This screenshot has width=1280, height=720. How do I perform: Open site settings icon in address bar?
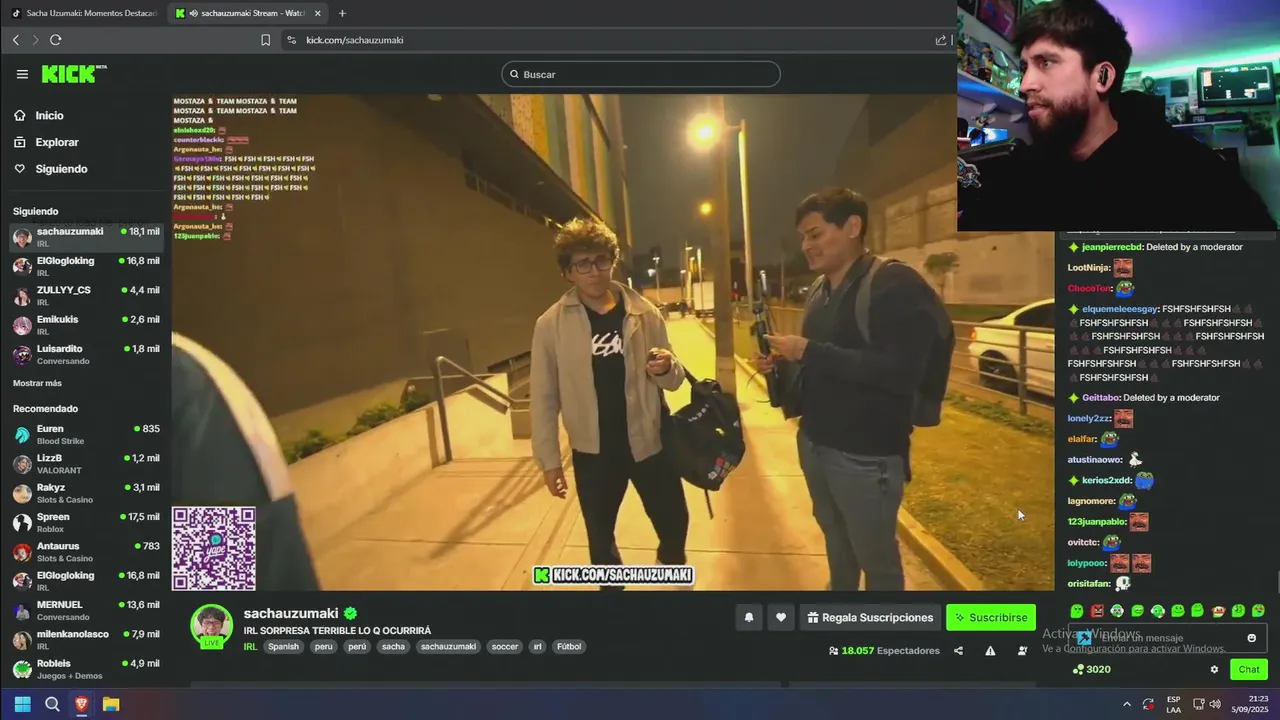[291, 40]
